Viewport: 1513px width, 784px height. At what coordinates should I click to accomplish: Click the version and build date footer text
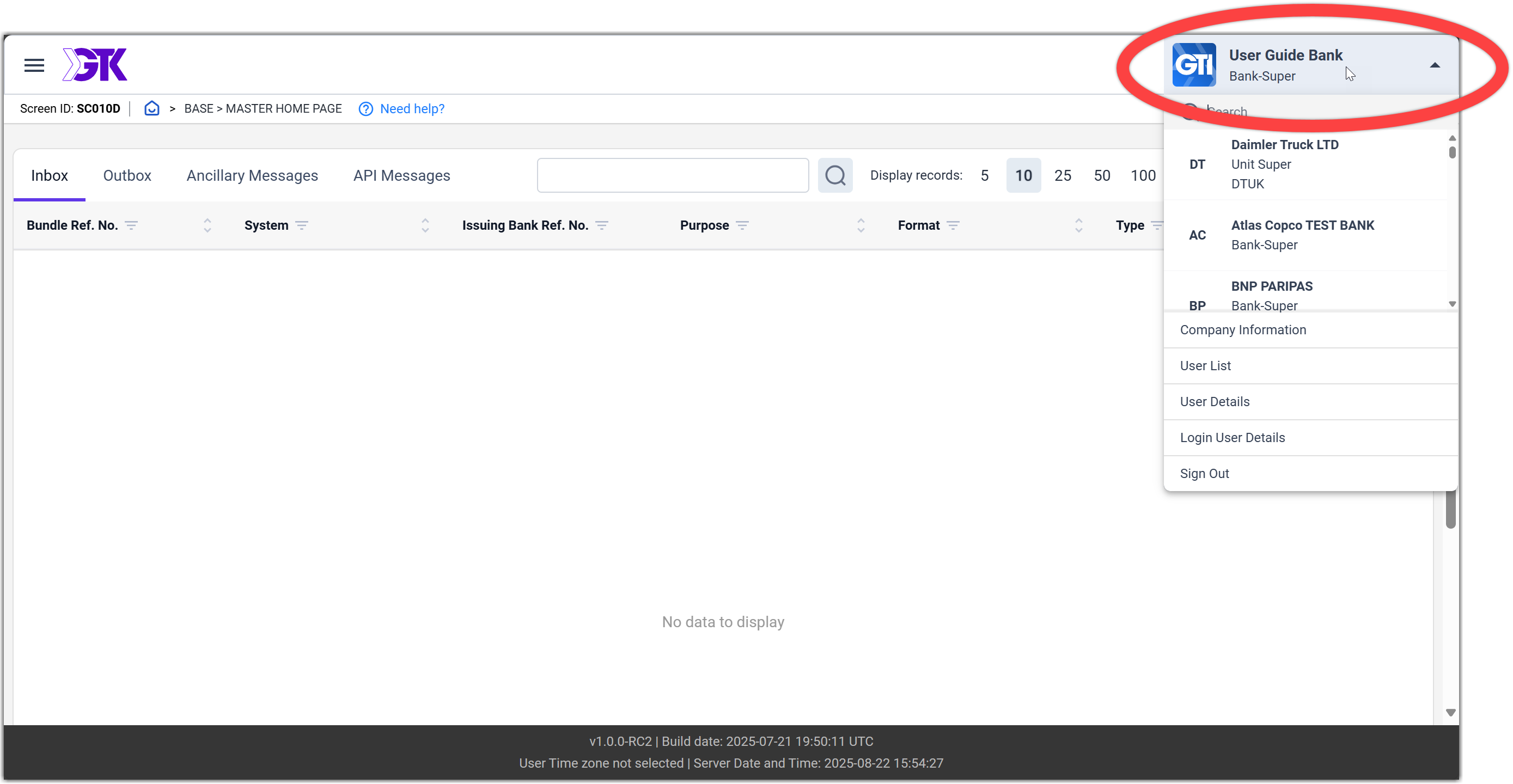coord(731,742)
